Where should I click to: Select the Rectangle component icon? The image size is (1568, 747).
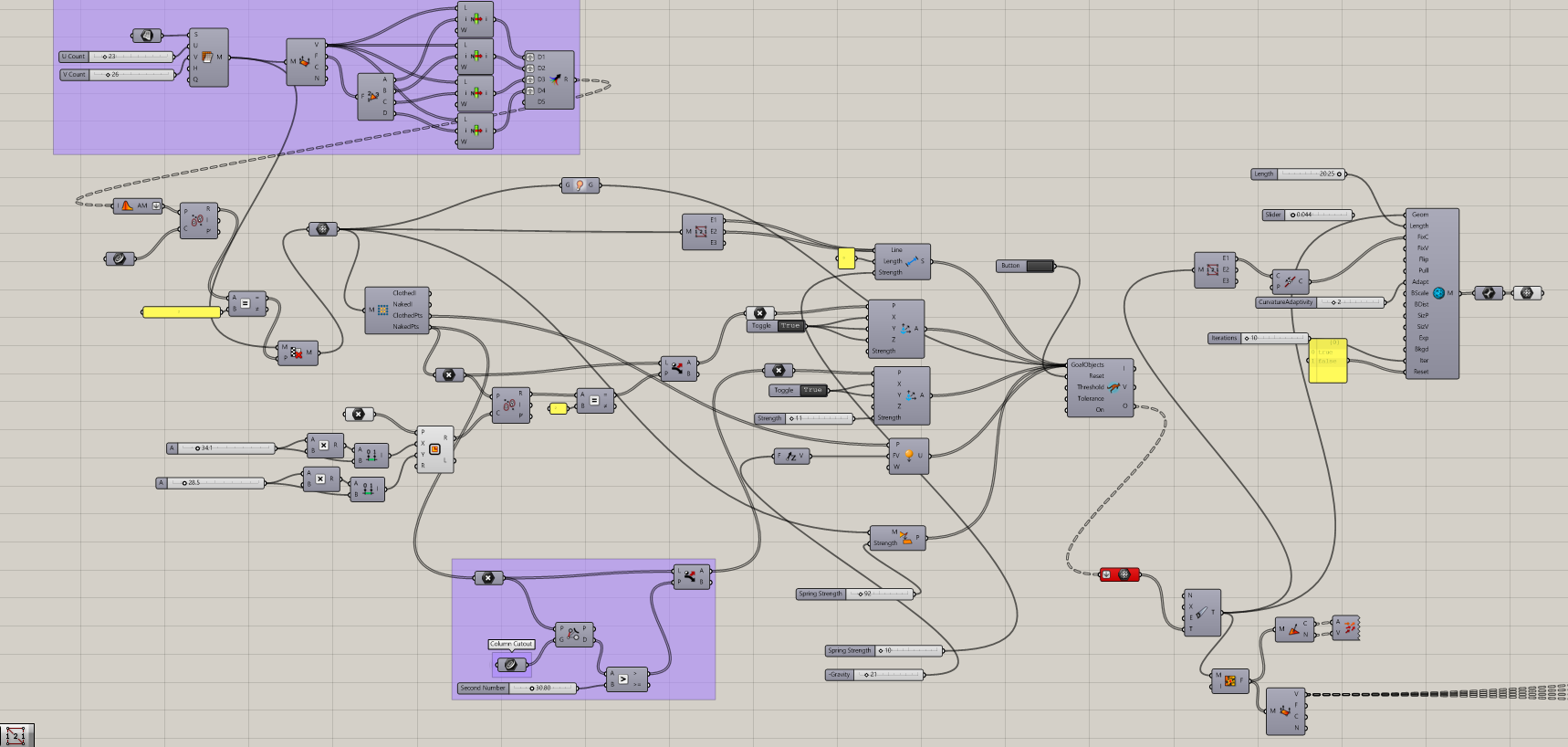point(434,448)
